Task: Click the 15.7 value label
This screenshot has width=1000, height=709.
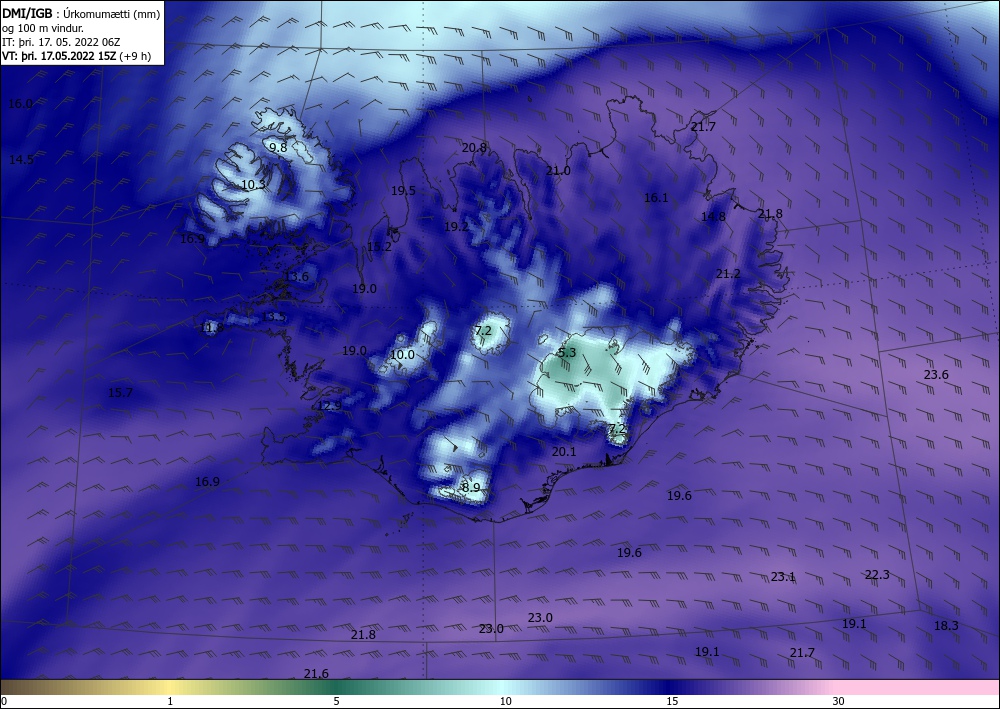Action: tap(120, 392)
